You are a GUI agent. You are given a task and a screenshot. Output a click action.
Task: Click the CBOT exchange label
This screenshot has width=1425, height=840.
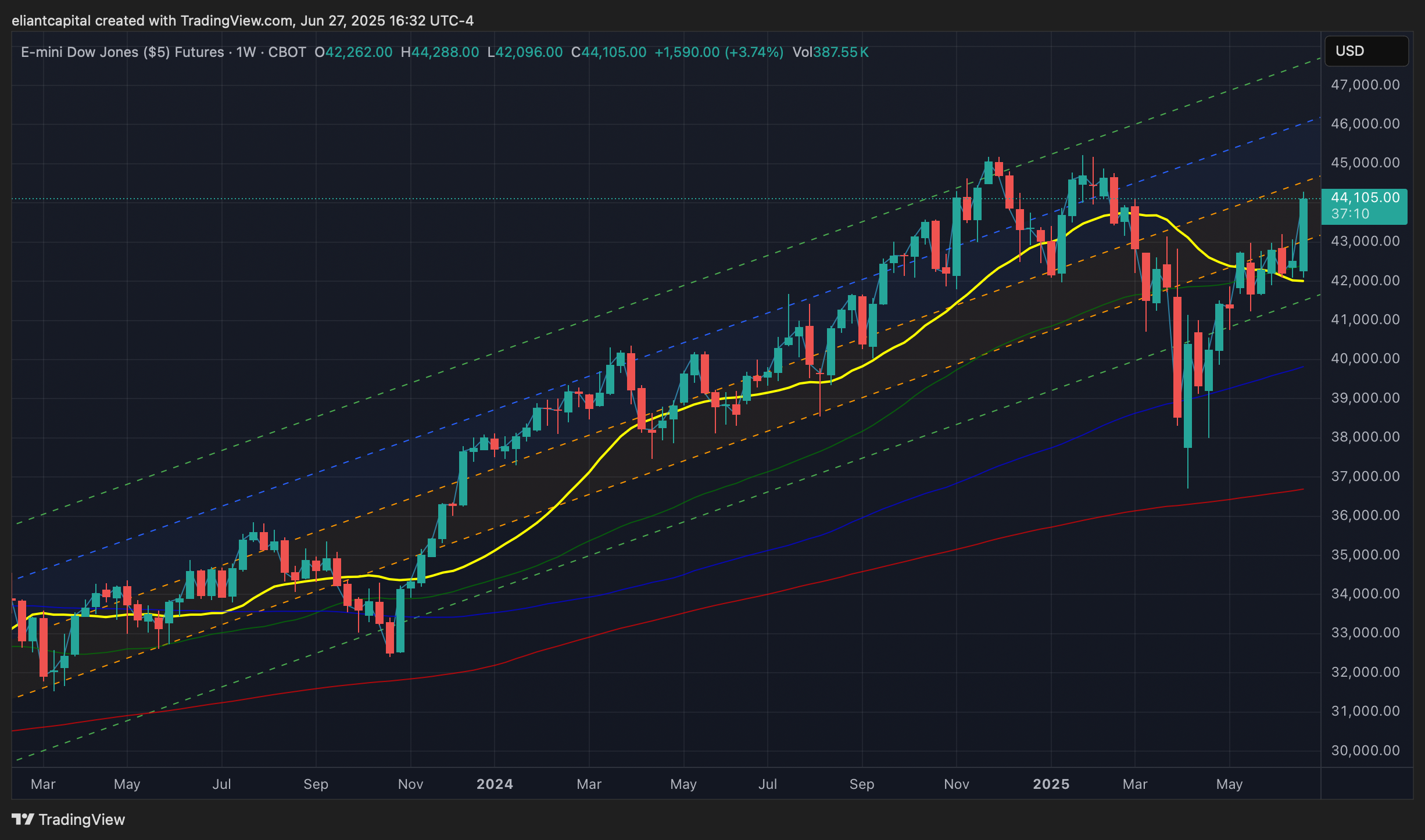[287, 52]
